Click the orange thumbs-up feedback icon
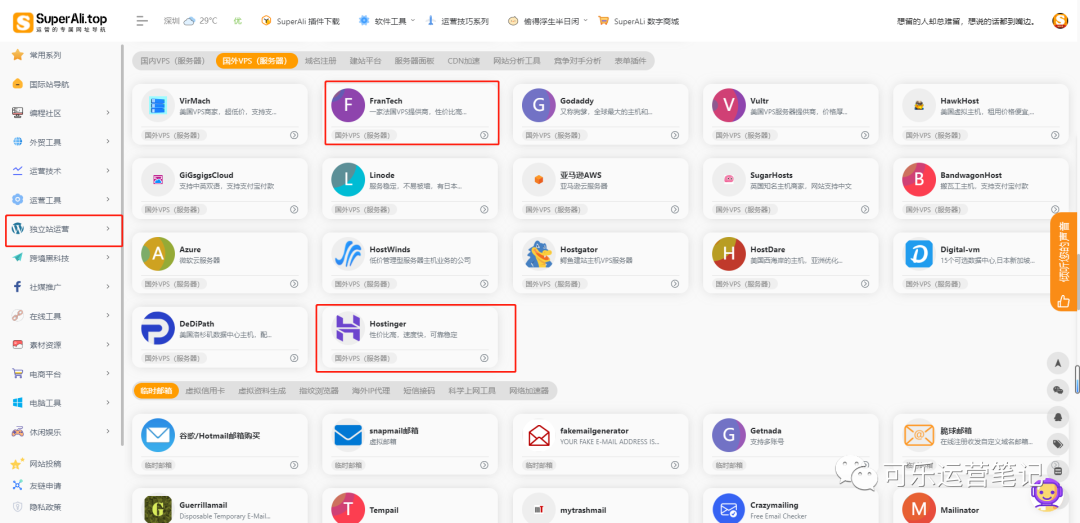The width and height of the screenshot is (1080, 523). 1063,300
